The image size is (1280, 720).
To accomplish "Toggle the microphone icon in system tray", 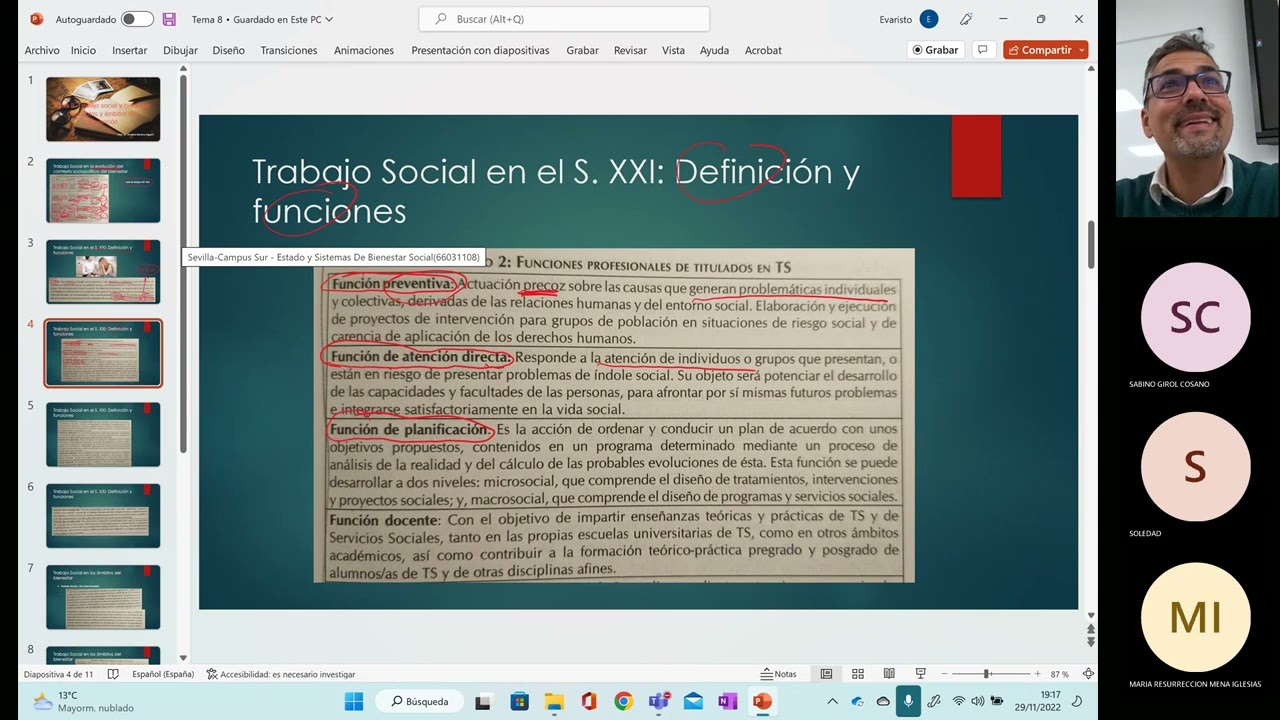I will pyautogui.click(x=908, y=701).
